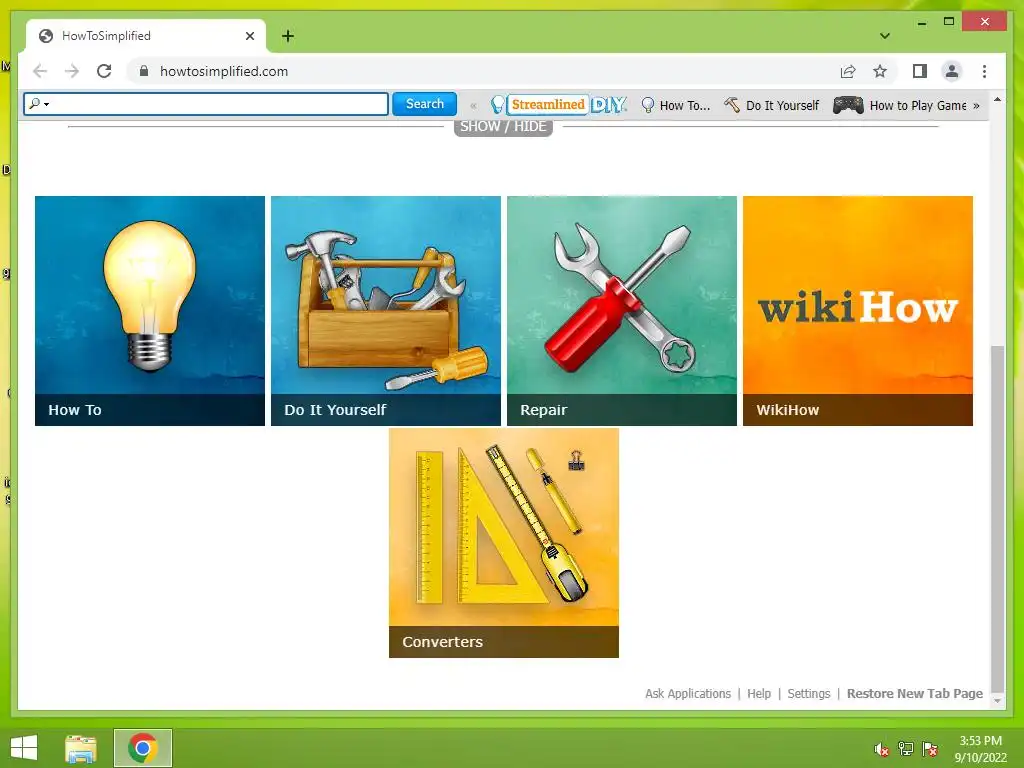1024x768 pixels.
Task: Open the How To... toolbar link
Action: pyautogui.click(x=675, y=105)
